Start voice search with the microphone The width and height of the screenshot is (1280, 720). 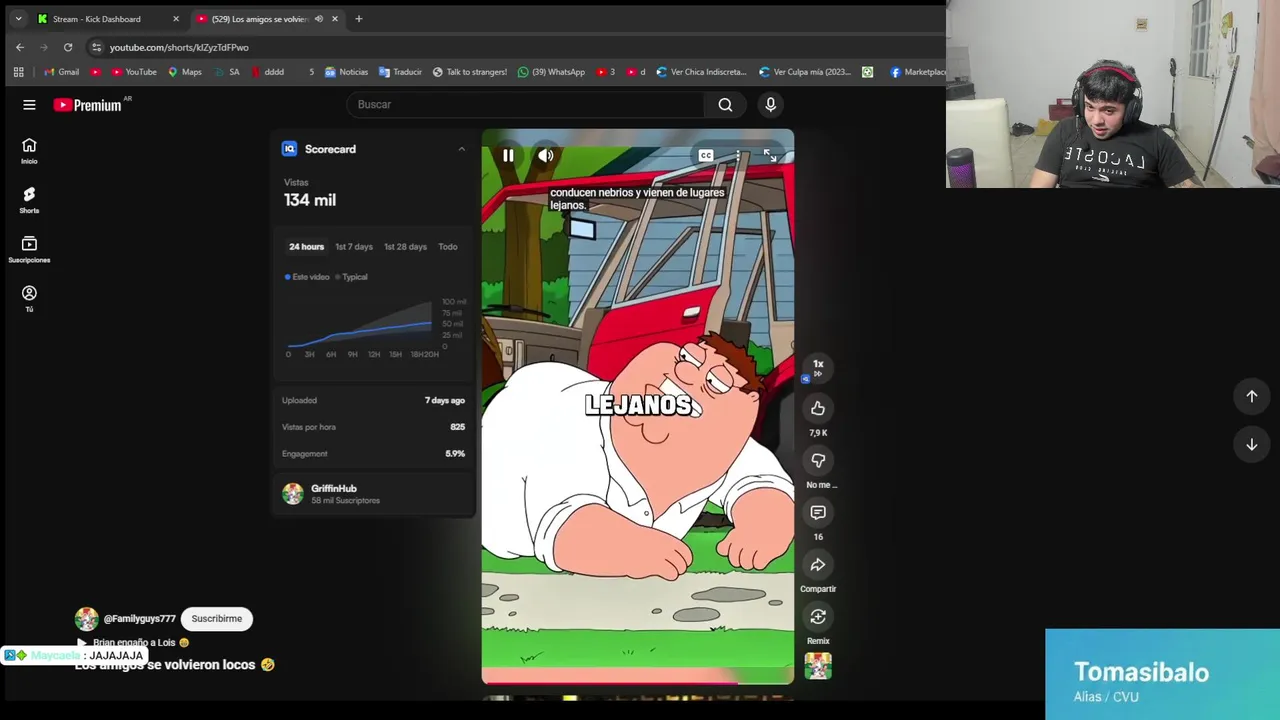pos(770,105)
